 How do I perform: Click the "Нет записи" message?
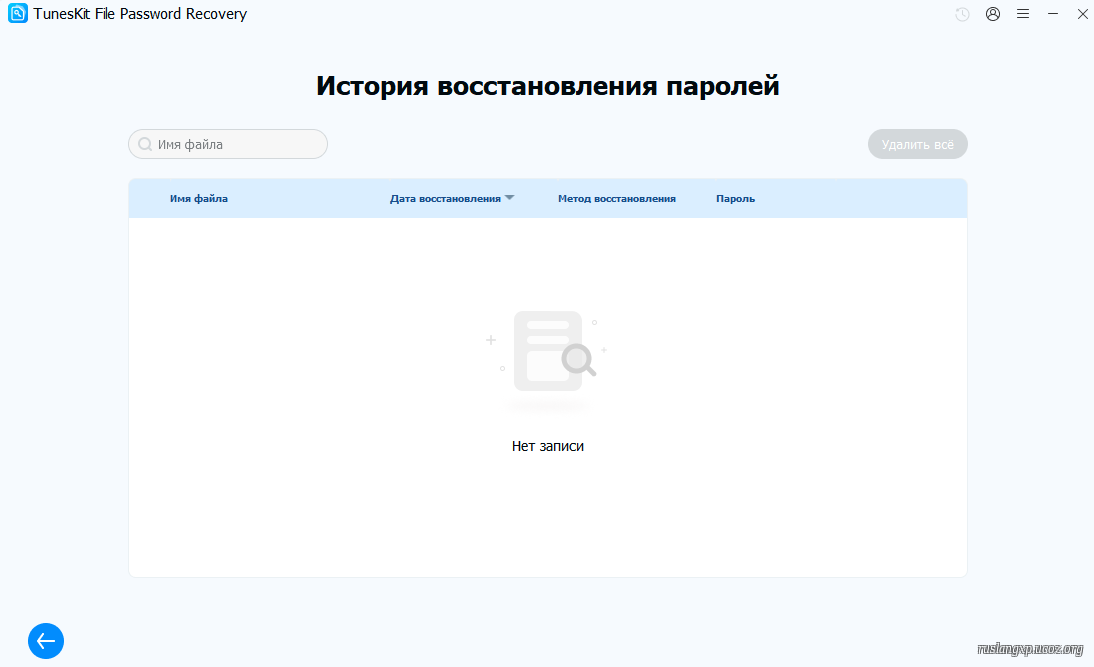(x=547, y=446)
